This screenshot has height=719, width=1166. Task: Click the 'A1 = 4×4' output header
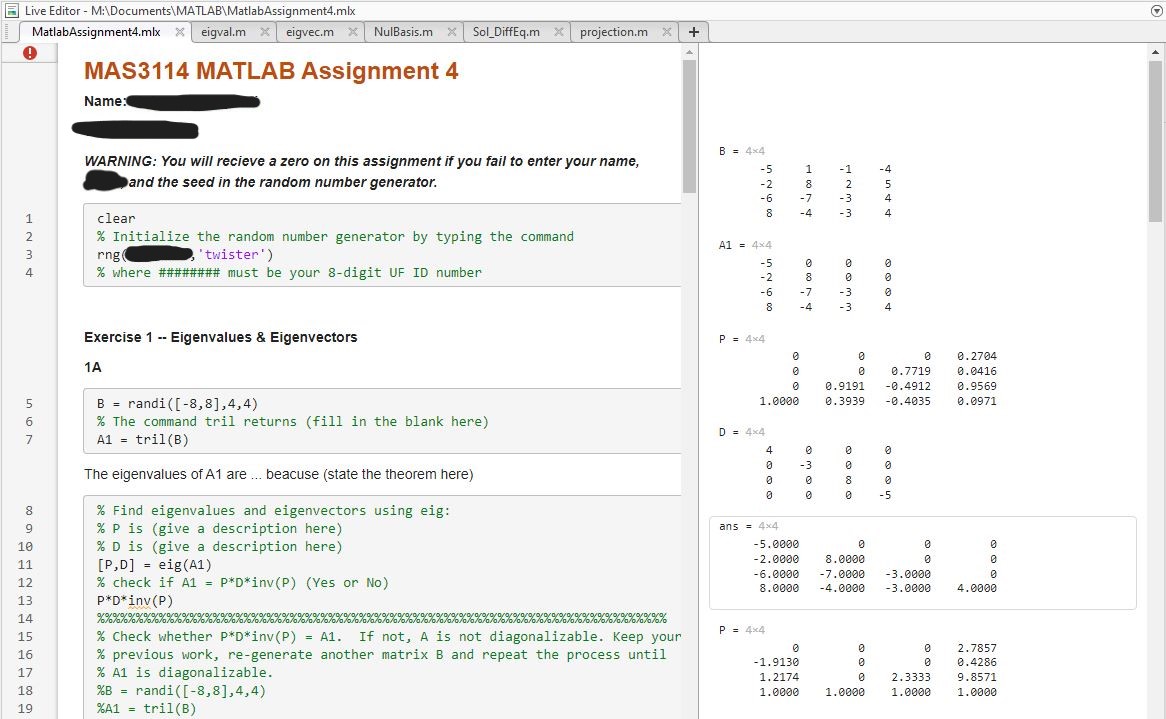744,245
